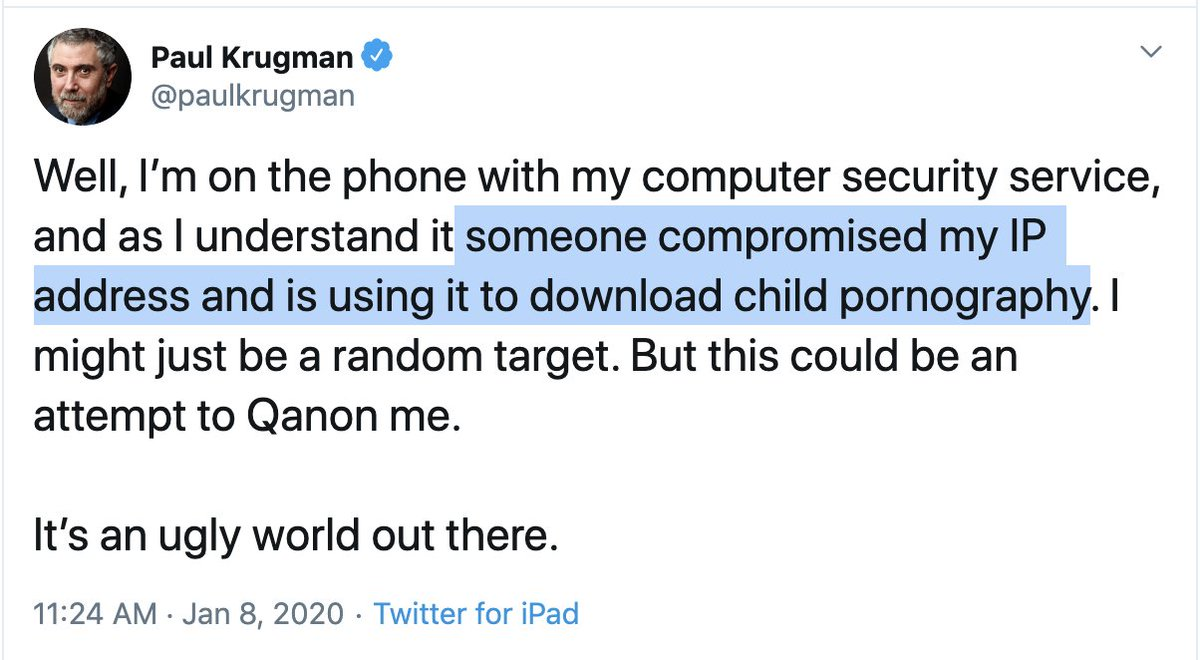Screen dimensions: 1200x660
Task: Visit the @paulkrugman handle link
Action: [x=252, y=96]
